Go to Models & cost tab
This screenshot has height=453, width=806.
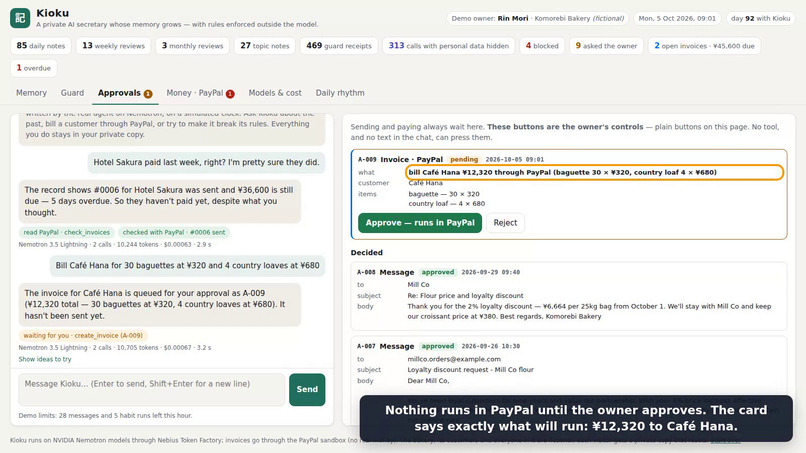(x=275, y=93)
